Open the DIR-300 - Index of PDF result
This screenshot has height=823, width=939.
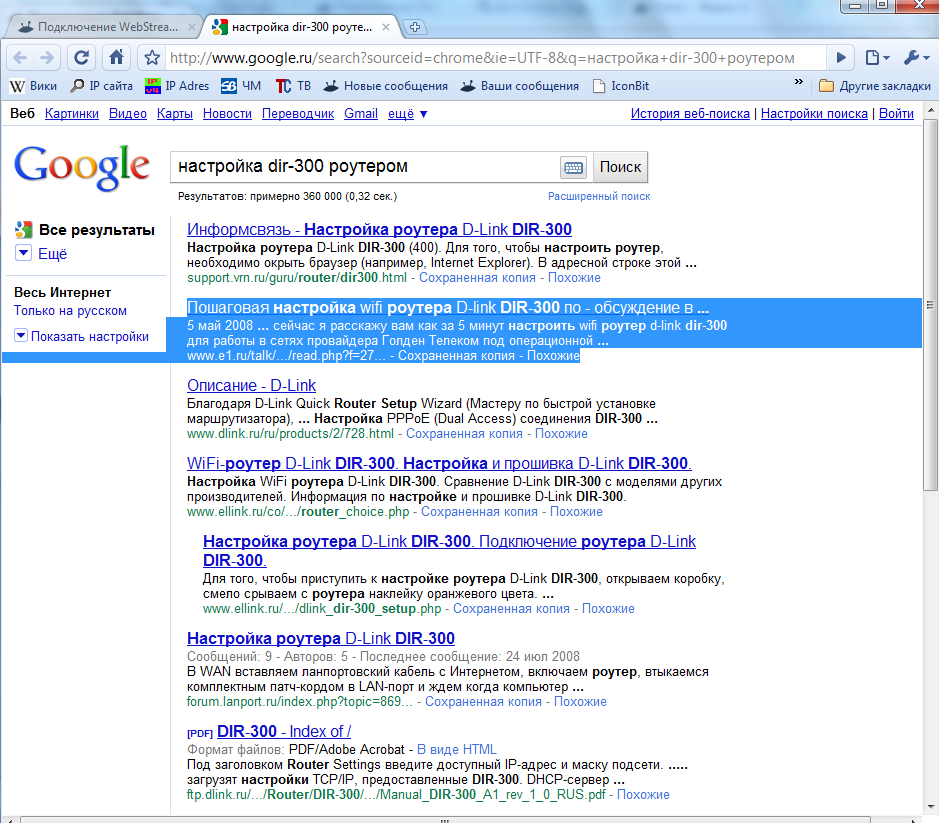tap(284, 731)
